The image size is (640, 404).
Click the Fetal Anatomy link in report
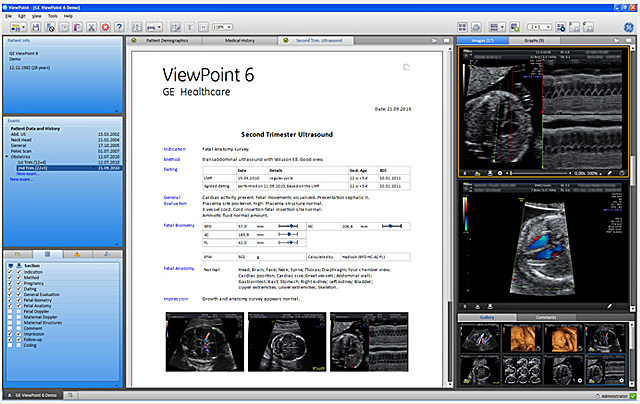pyautogui.click(x=179, y=269)
